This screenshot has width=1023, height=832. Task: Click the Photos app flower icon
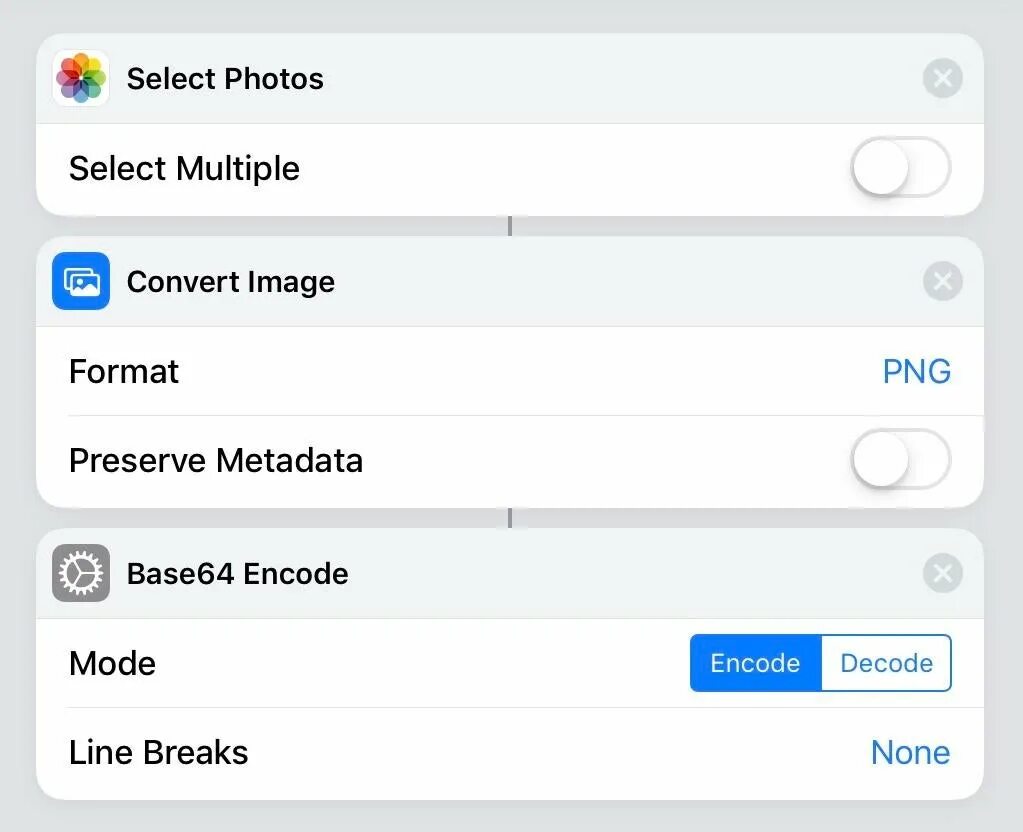(81, 79)
